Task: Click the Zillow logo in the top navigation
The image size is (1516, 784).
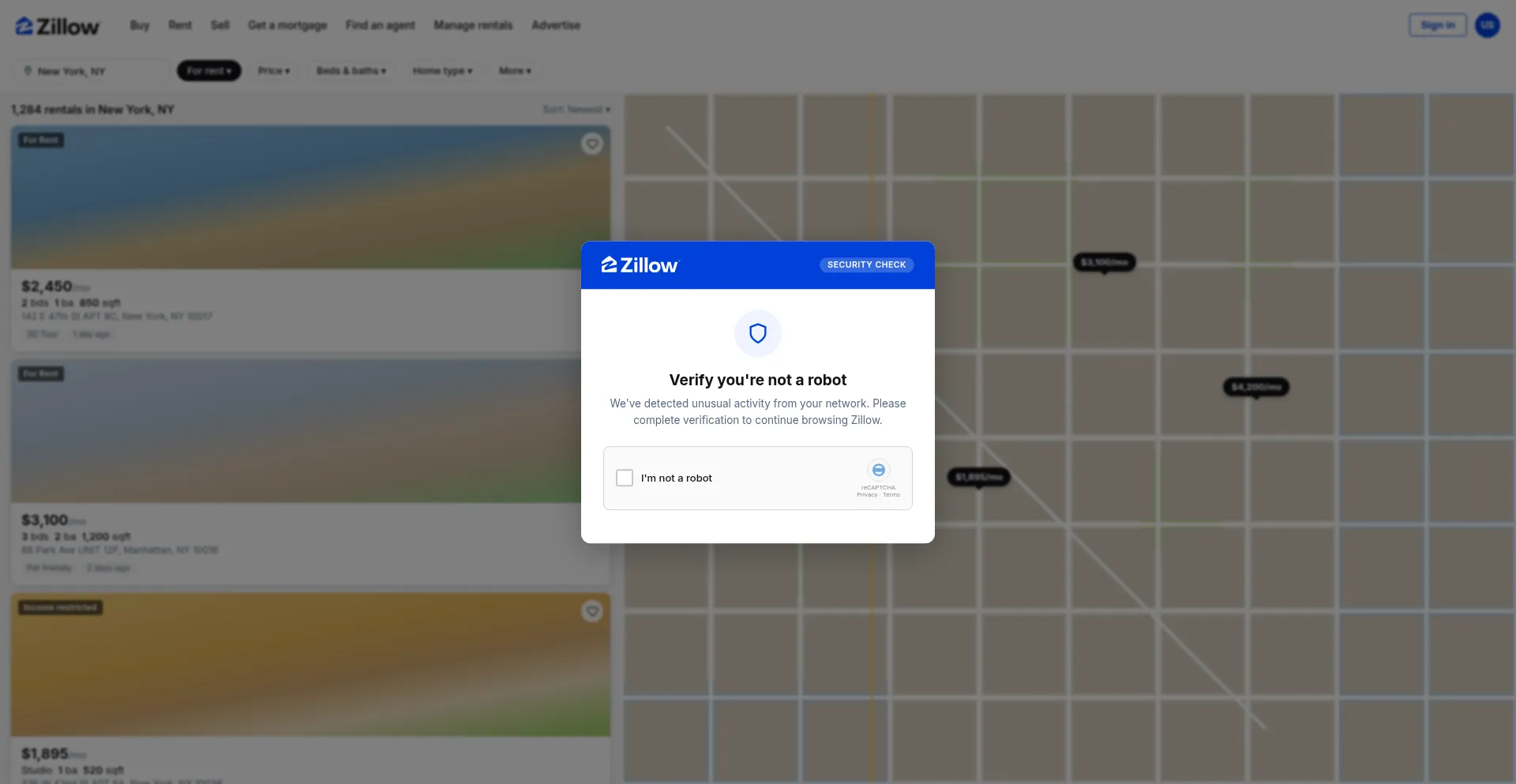Action: point(58,26)
